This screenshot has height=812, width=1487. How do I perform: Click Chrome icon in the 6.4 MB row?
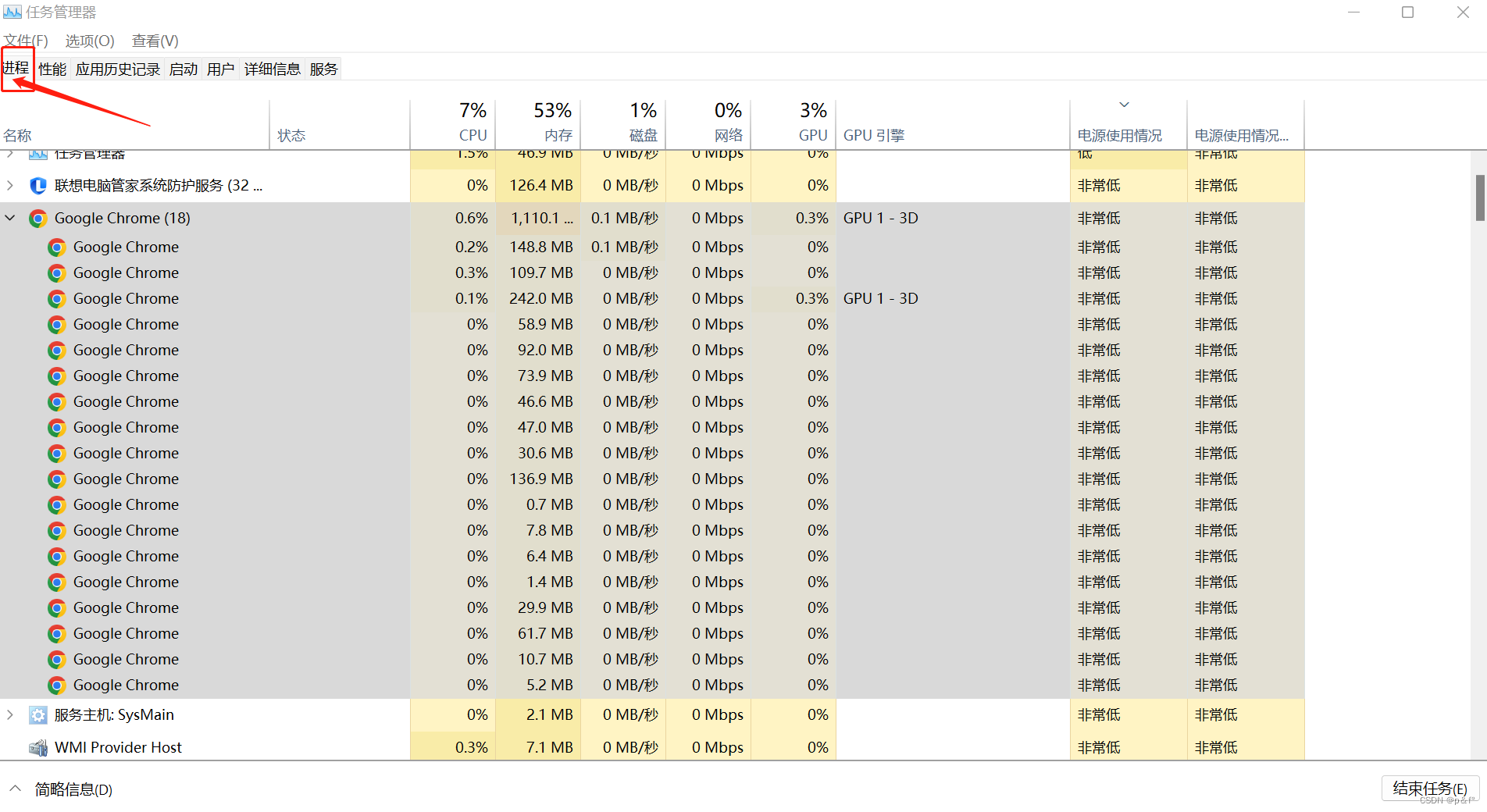point(56,557)
